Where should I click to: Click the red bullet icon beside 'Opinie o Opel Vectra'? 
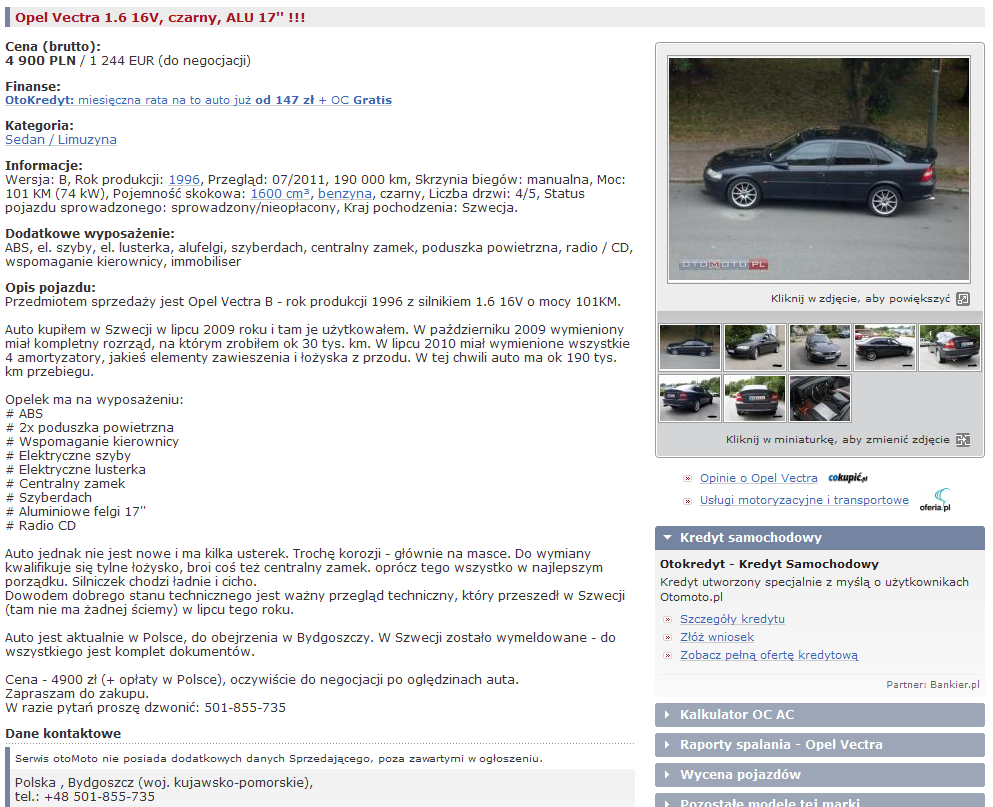(x=687, y=479)
